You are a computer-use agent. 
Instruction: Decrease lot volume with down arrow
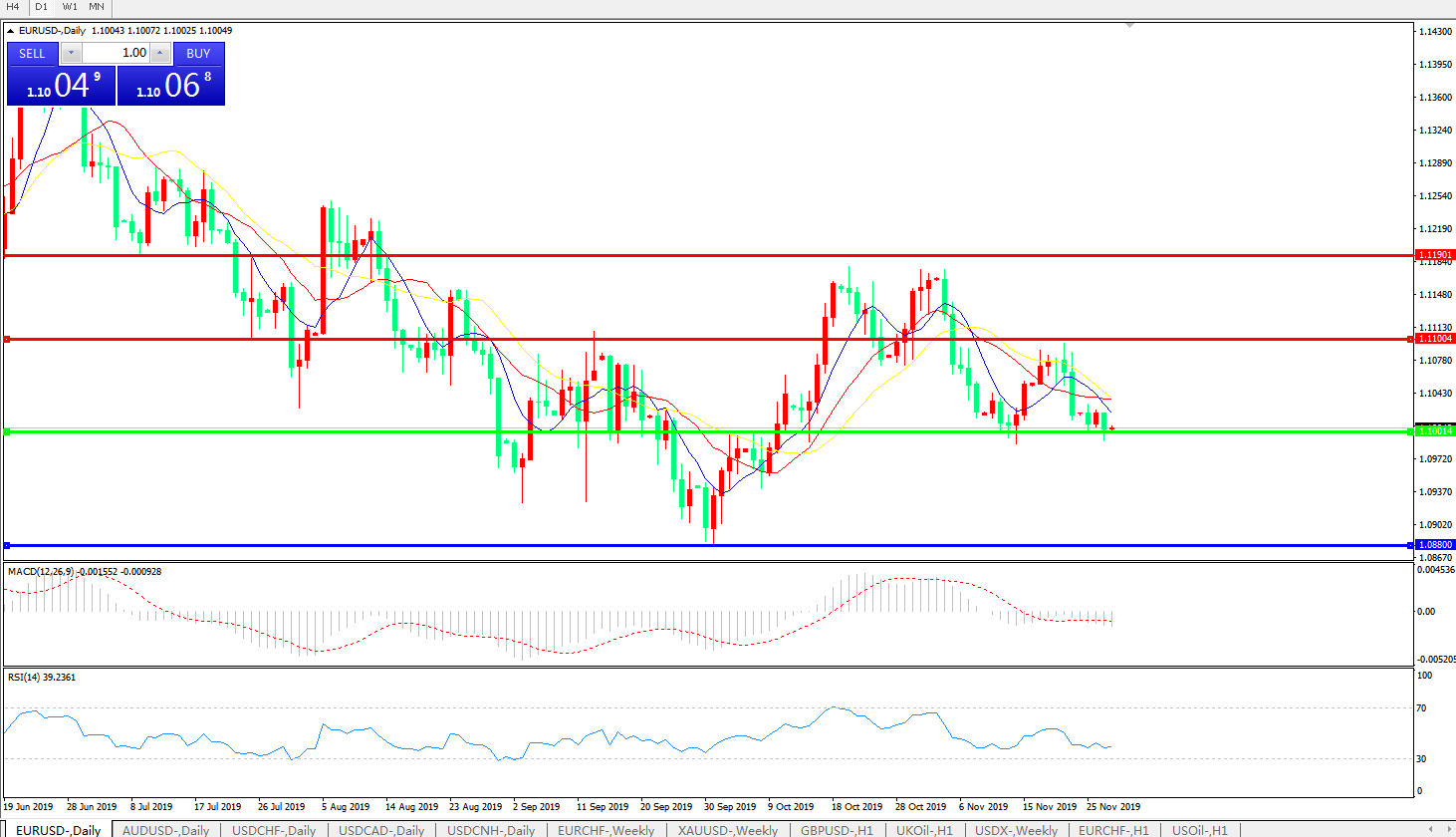tap(71, 53)
